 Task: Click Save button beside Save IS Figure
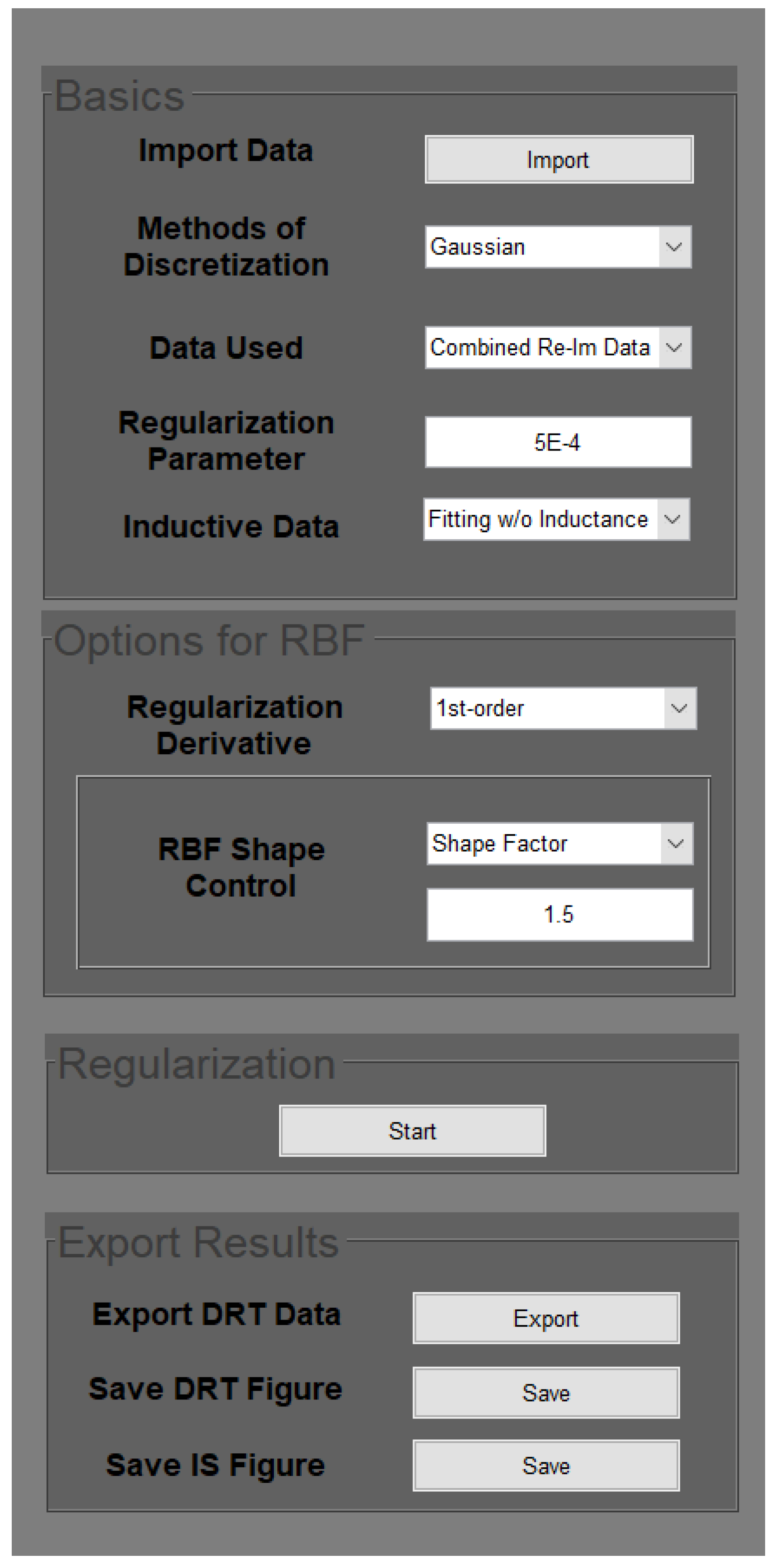click(546, 1466)
